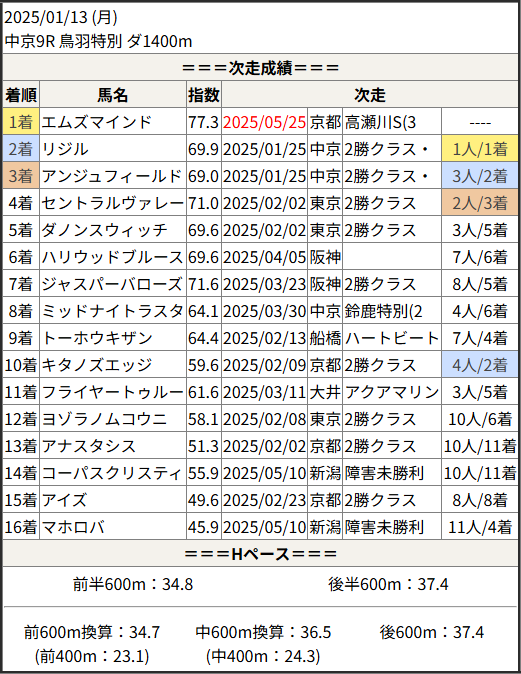Select horse name キタノズエッジ
Image resolution: width=521 pixels, height=674 pixels.
pyautogui.click(x=97, y=365)
